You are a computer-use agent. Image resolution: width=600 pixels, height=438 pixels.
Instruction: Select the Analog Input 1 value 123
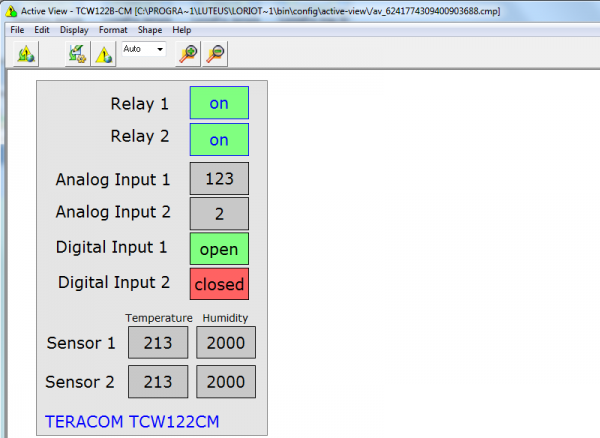219,179
